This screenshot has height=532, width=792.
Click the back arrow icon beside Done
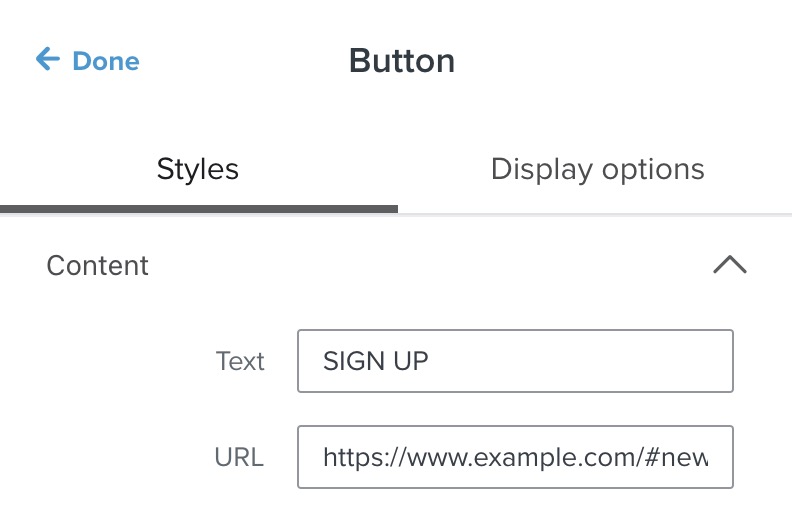coord(47,60)
